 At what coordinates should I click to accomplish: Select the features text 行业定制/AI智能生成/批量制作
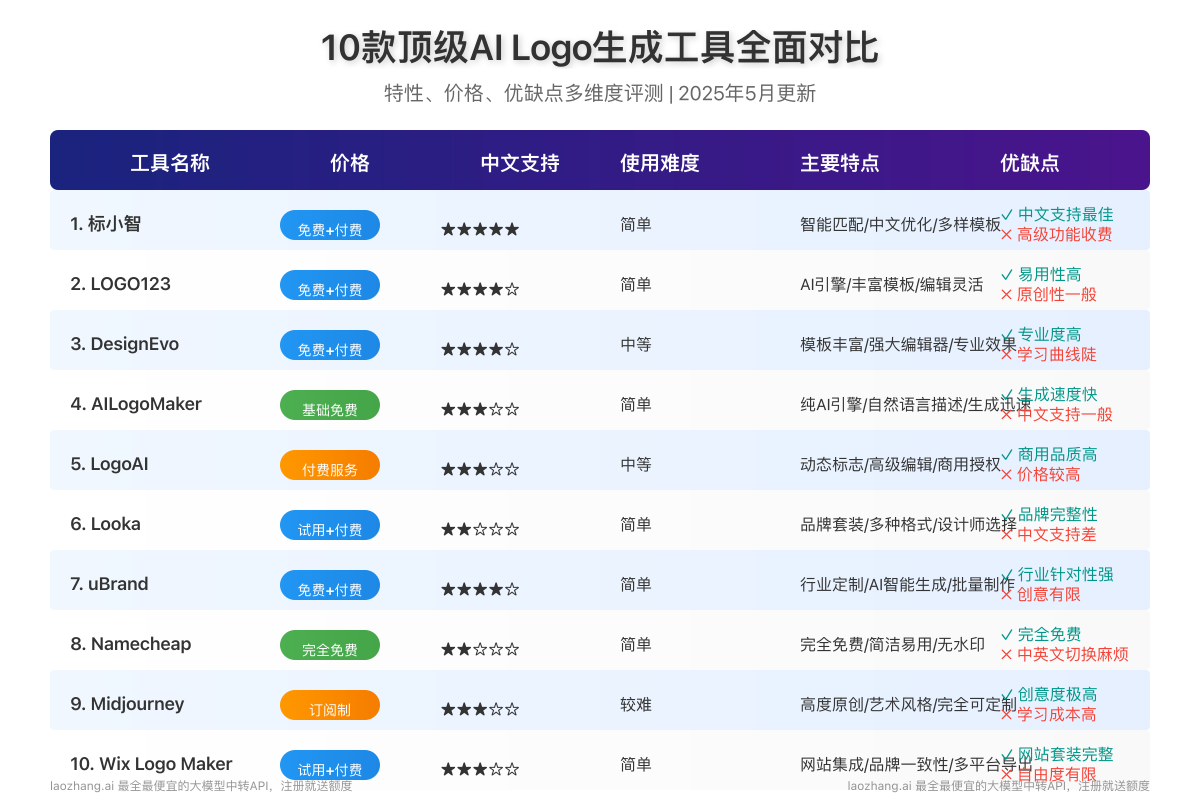pos(908,584)
